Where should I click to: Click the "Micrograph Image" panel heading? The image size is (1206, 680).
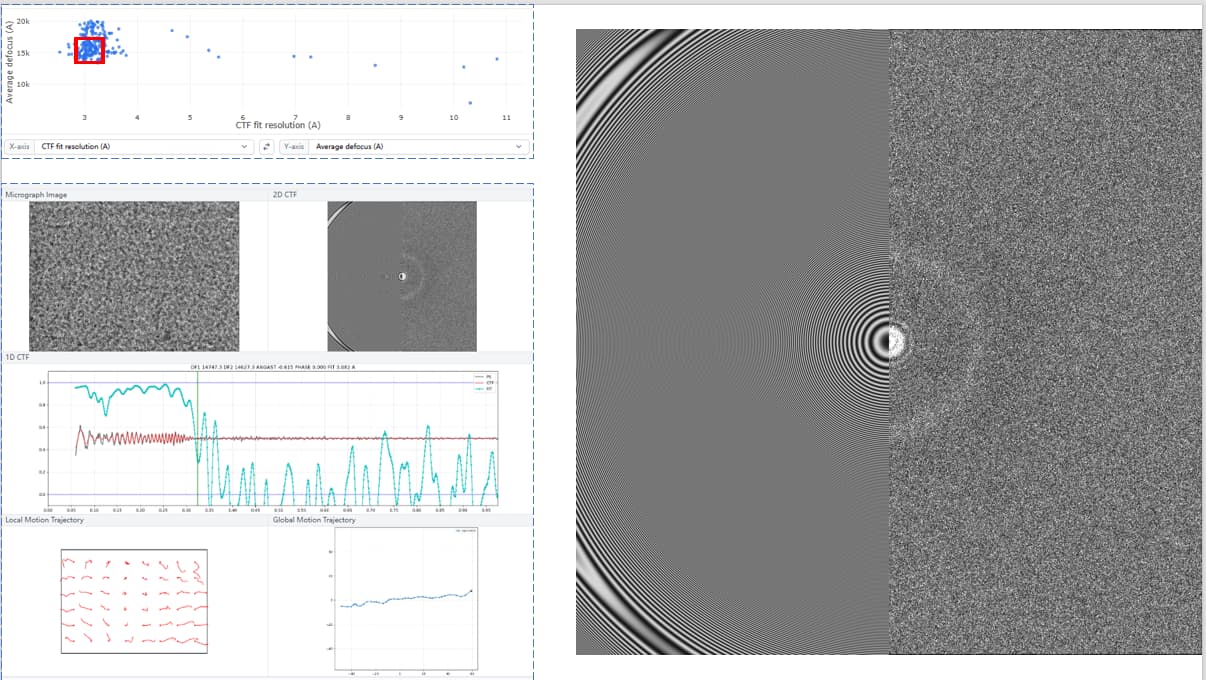[37, 195]
